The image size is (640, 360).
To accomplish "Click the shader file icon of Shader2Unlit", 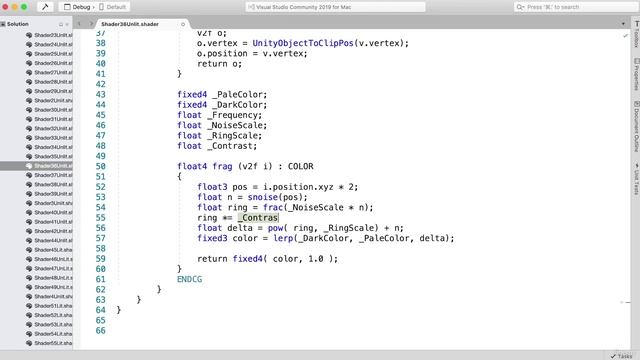I will [29, 100].
